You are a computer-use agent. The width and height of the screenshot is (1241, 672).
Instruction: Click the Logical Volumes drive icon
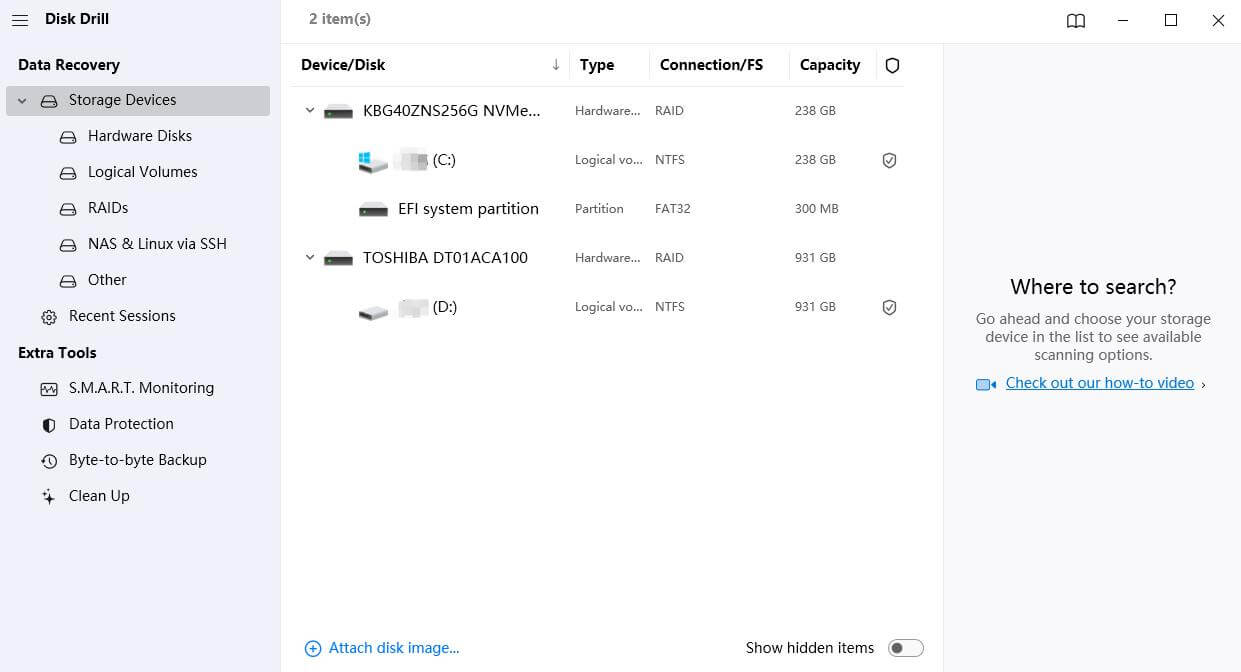68,173
